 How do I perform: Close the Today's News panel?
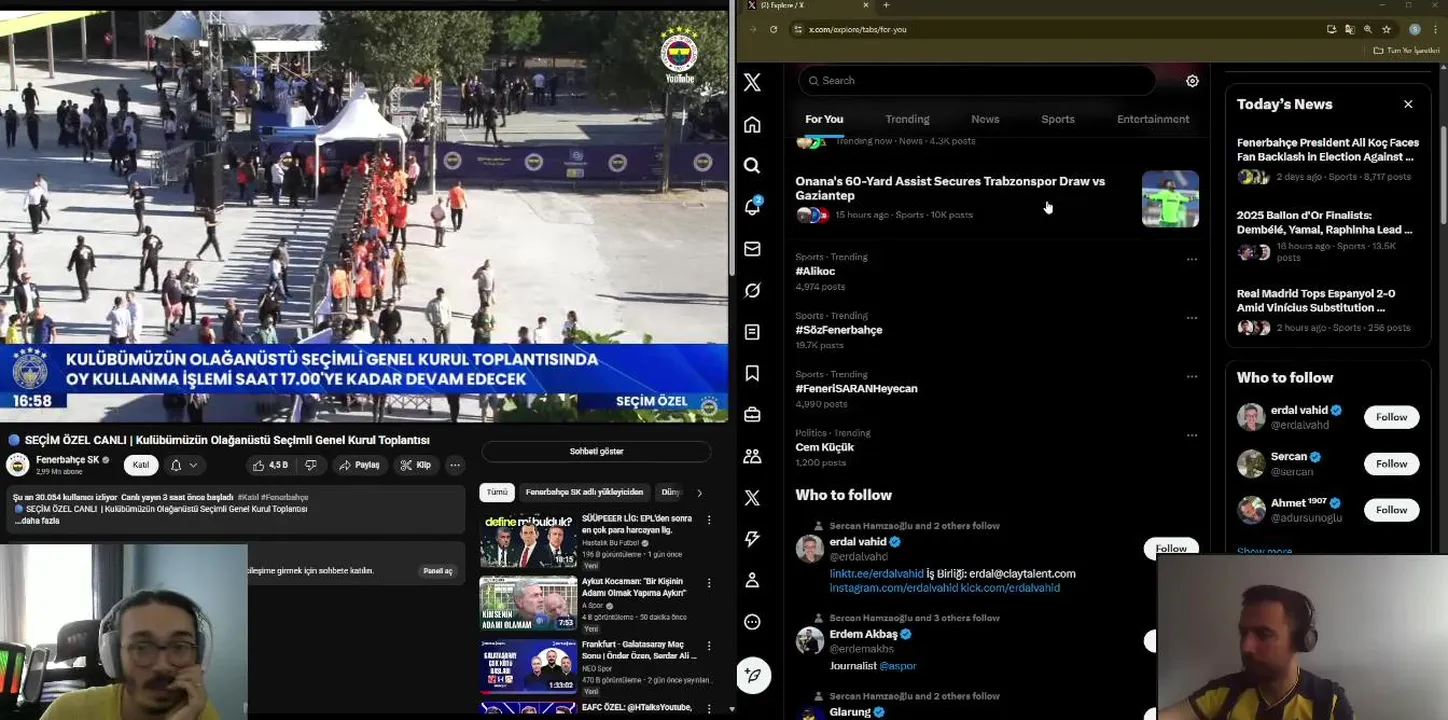click(1408, 104)
